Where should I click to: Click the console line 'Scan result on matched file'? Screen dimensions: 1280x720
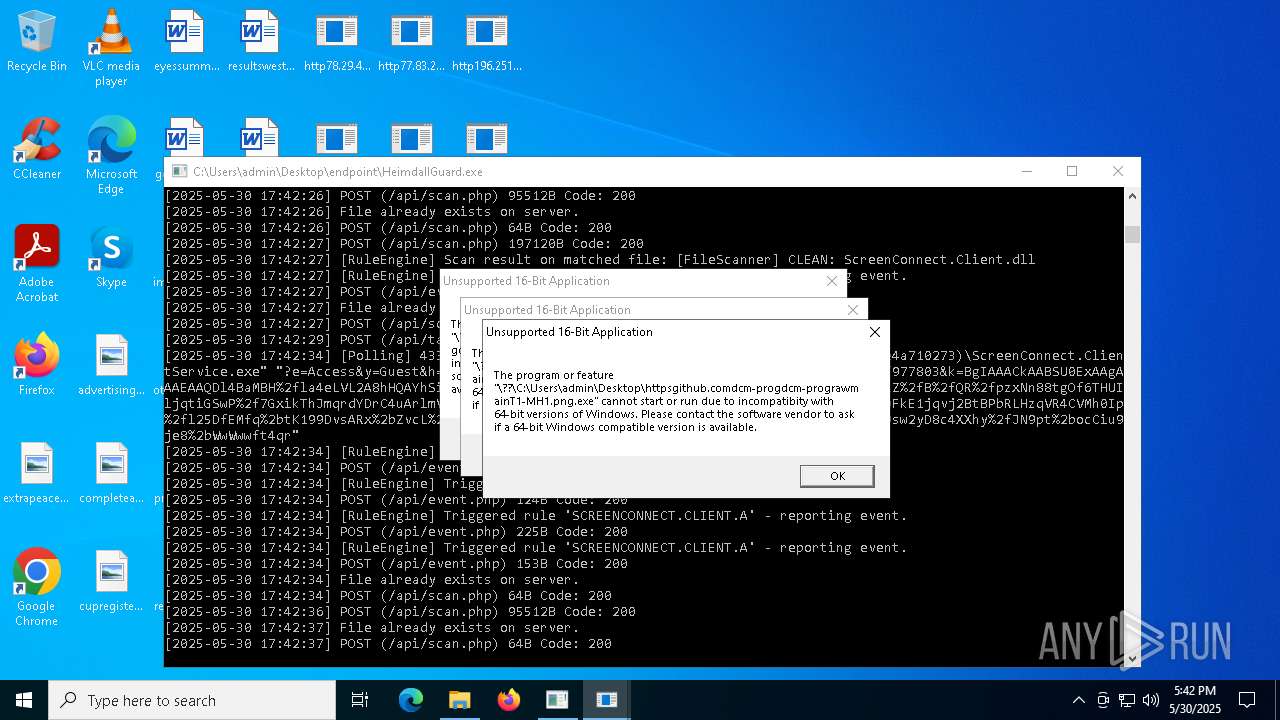click(600, 260)
